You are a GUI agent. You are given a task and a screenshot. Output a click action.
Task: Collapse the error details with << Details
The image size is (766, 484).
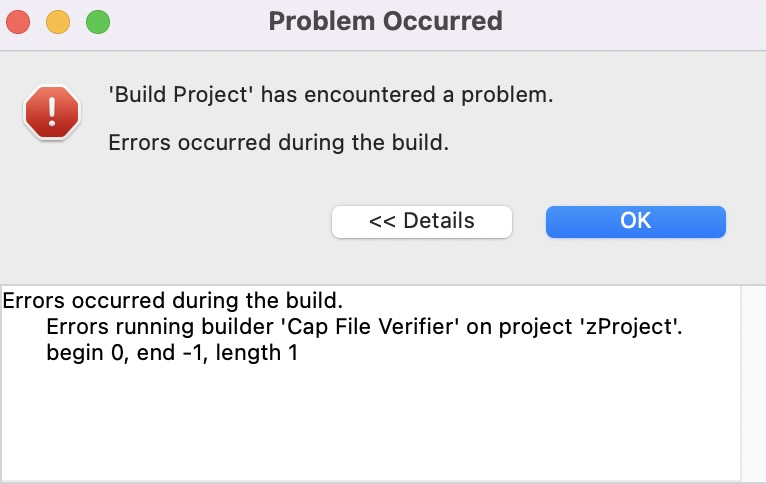coord(421,221)
